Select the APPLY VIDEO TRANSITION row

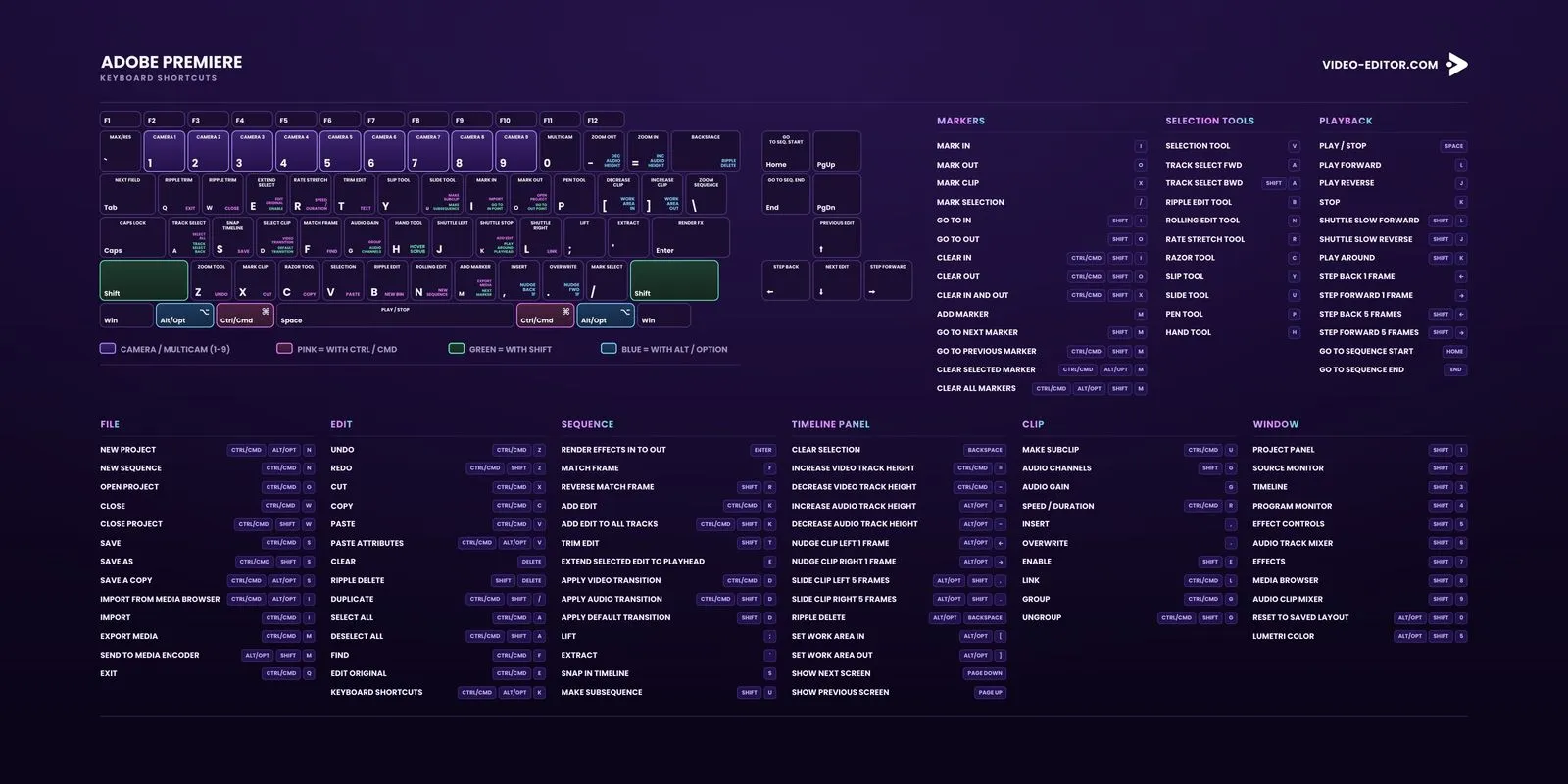[x=668, y=580]
